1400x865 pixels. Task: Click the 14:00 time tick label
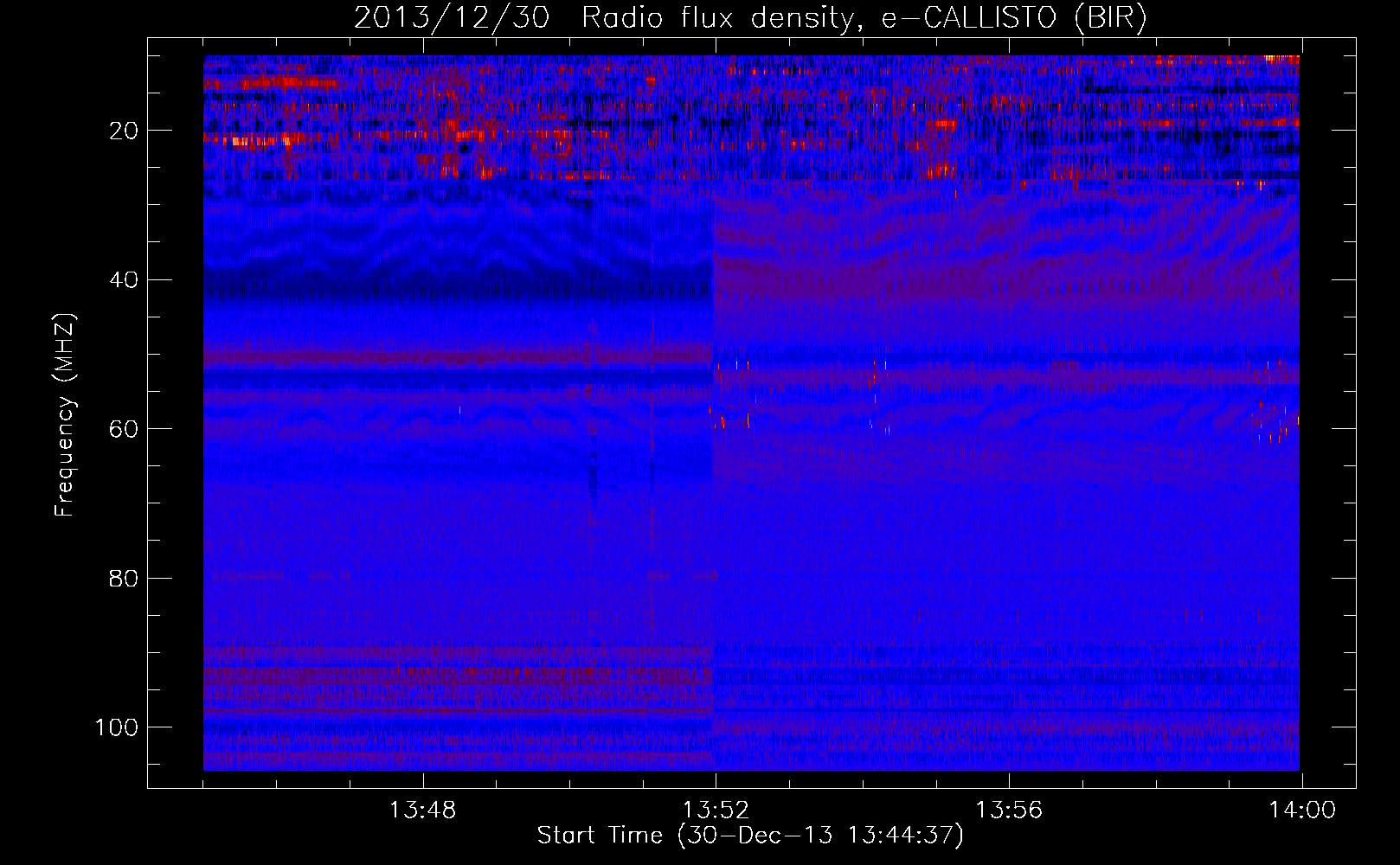point(1302,811)
